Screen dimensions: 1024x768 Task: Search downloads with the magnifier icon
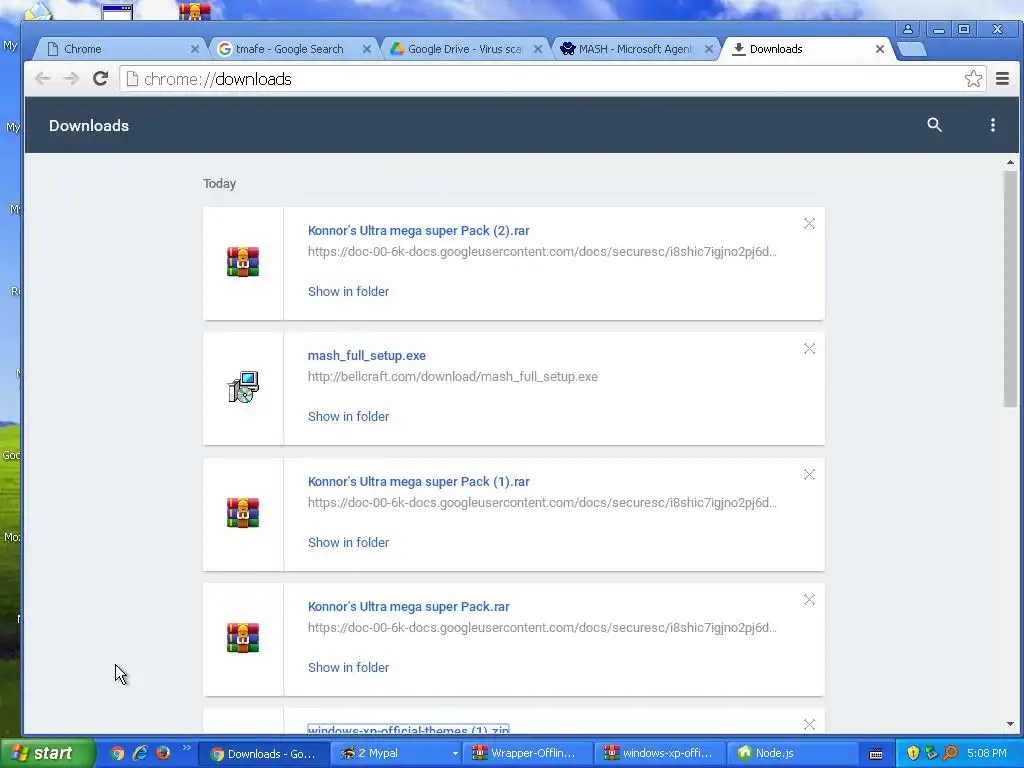click(x=935, y=125)
